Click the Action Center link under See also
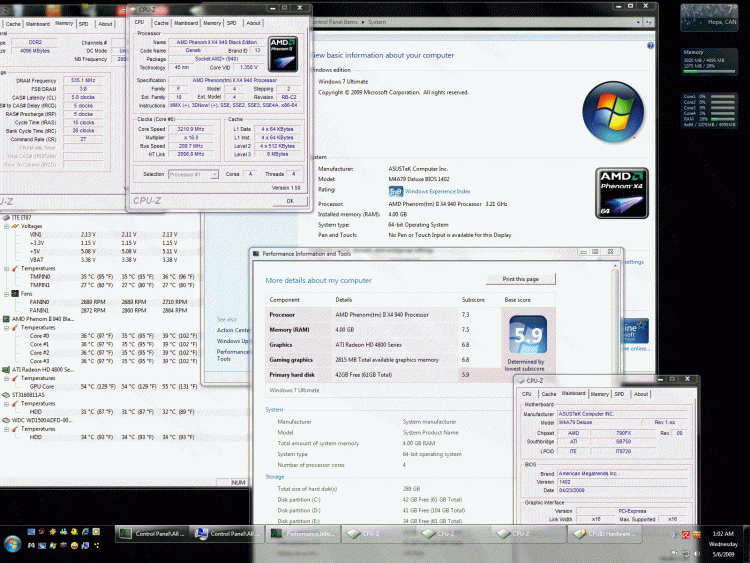This screenshot has height=563, width=750. 233,330
